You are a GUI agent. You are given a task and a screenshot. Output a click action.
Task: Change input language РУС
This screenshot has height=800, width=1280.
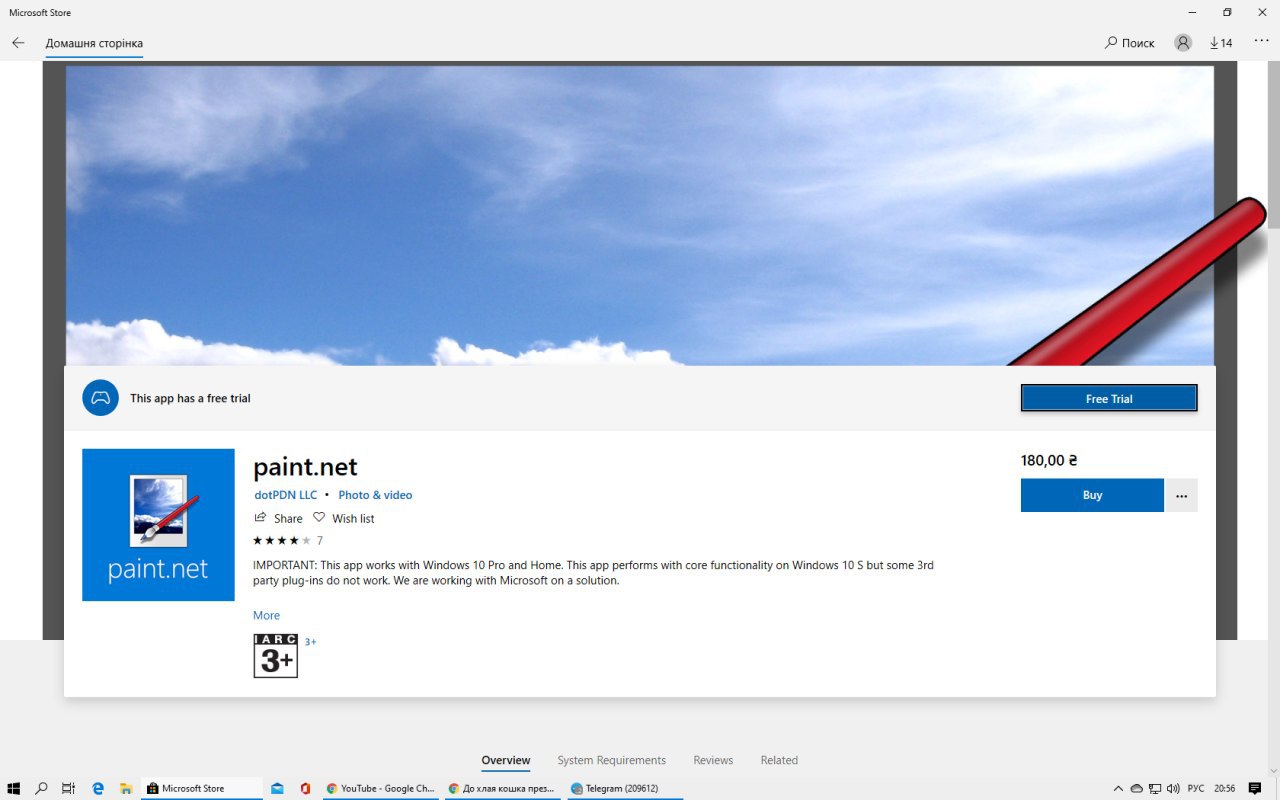click(1196, 788)
